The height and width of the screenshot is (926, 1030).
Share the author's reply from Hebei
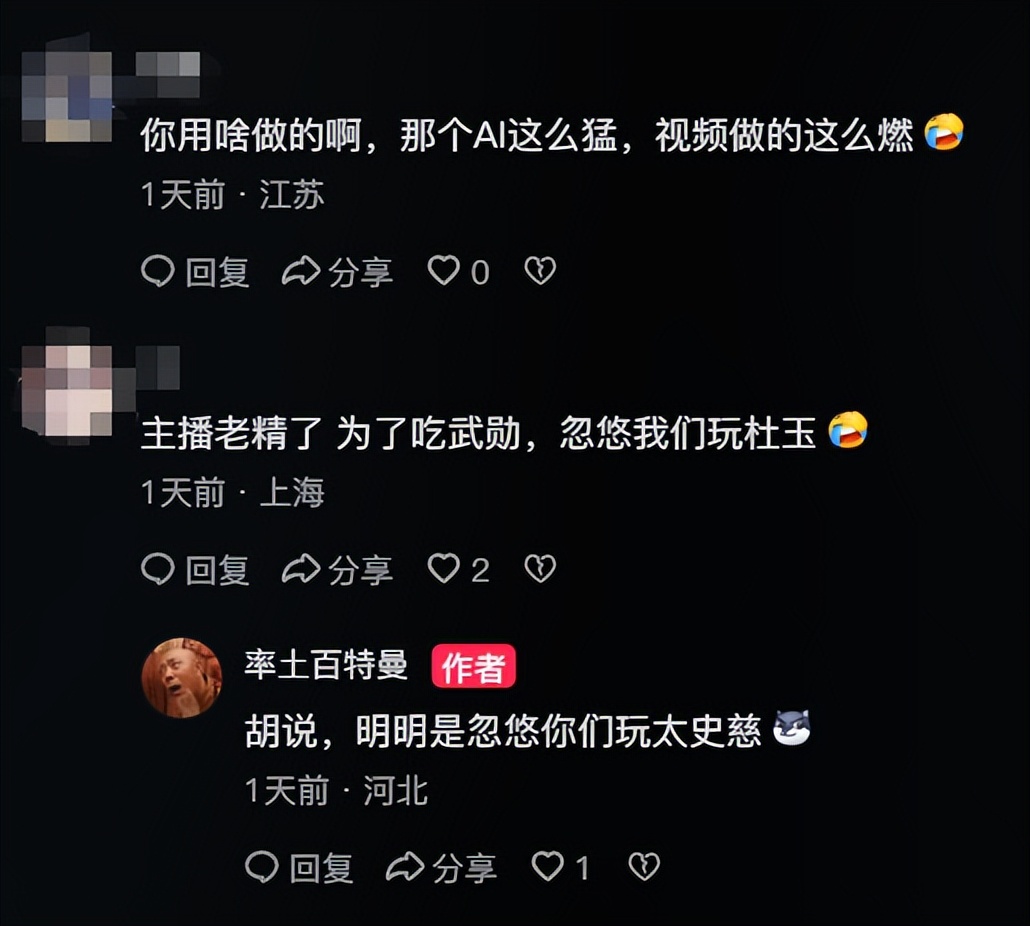(441, 867)
